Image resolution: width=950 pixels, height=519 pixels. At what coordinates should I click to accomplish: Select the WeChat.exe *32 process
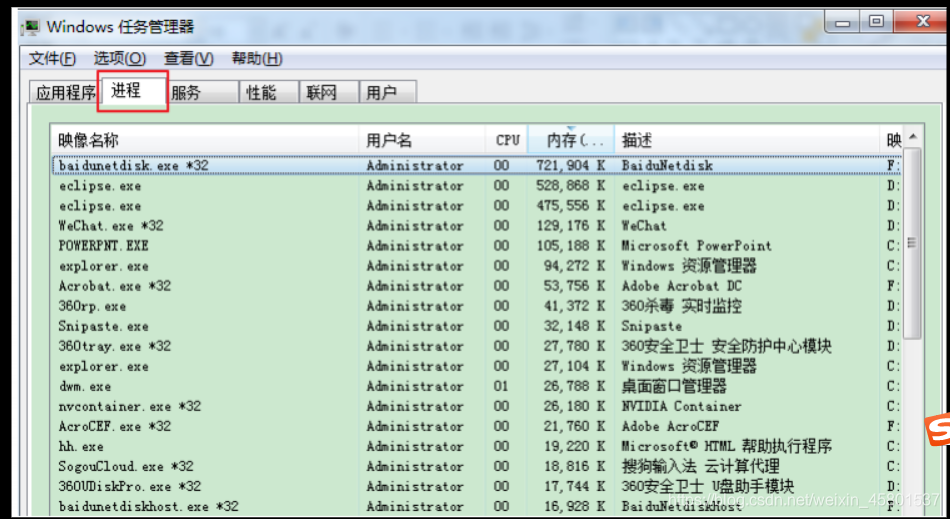click(x=477, y=226)
